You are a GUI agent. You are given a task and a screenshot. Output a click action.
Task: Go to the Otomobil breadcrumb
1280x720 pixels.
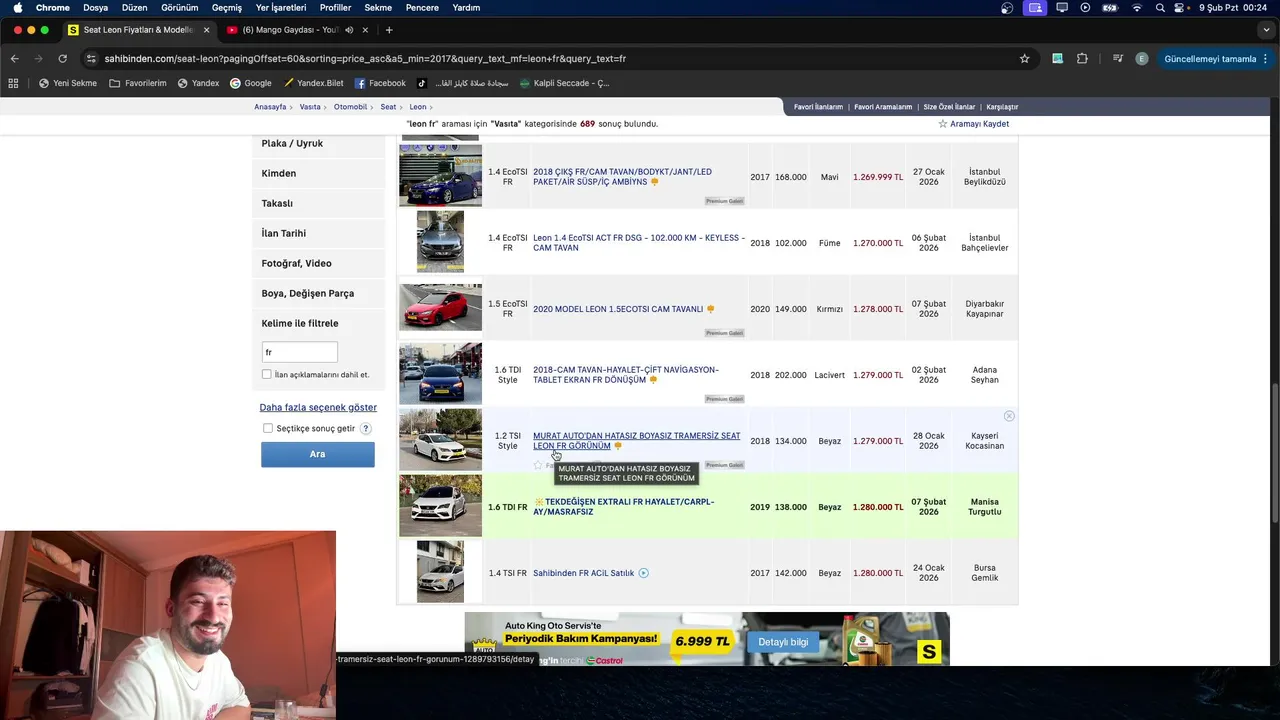click(x=351, y=107)
